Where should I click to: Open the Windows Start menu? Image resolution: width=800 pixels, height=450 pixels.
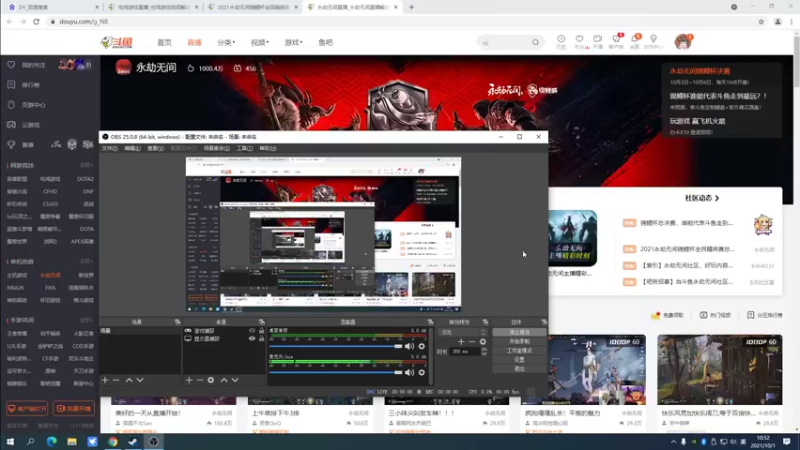tap(10, 441)
